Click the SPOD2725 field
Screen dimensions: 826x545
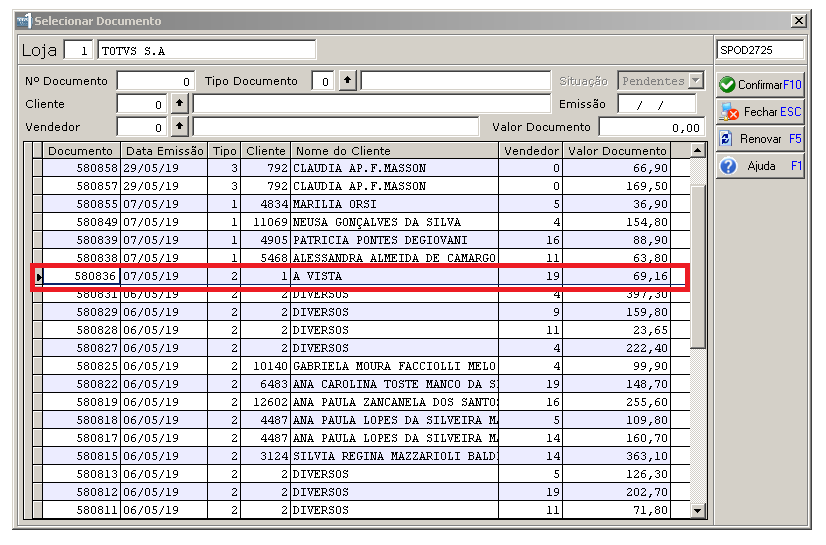coord(760,50)
